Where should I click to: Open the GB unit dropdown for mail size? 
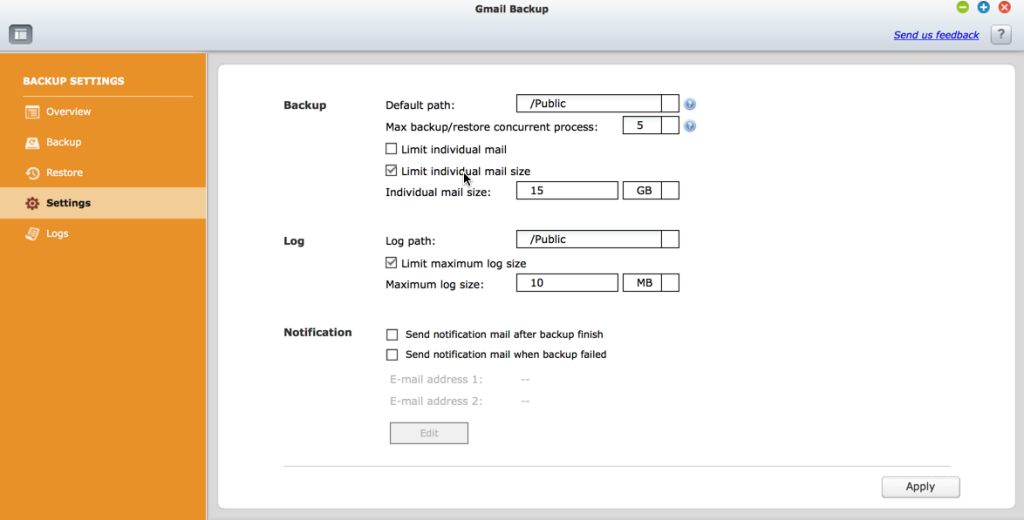[670, 190]
